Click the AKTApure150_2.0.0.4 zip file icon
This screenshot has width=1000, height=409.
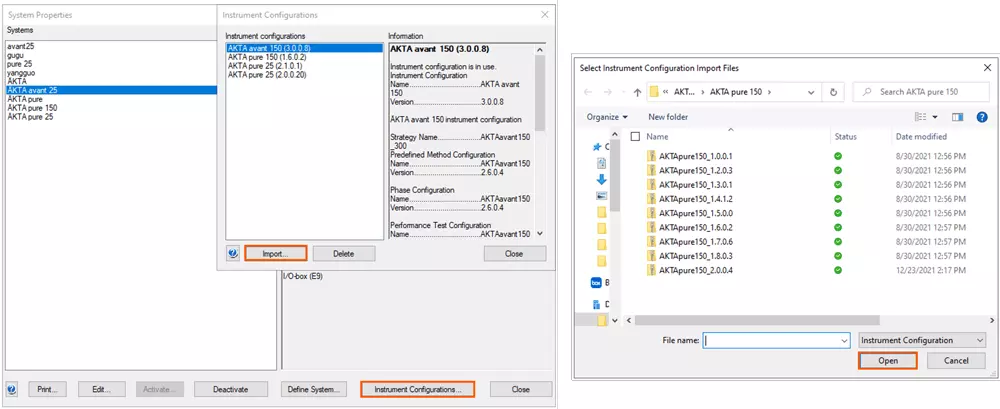(x=651, y=270)
